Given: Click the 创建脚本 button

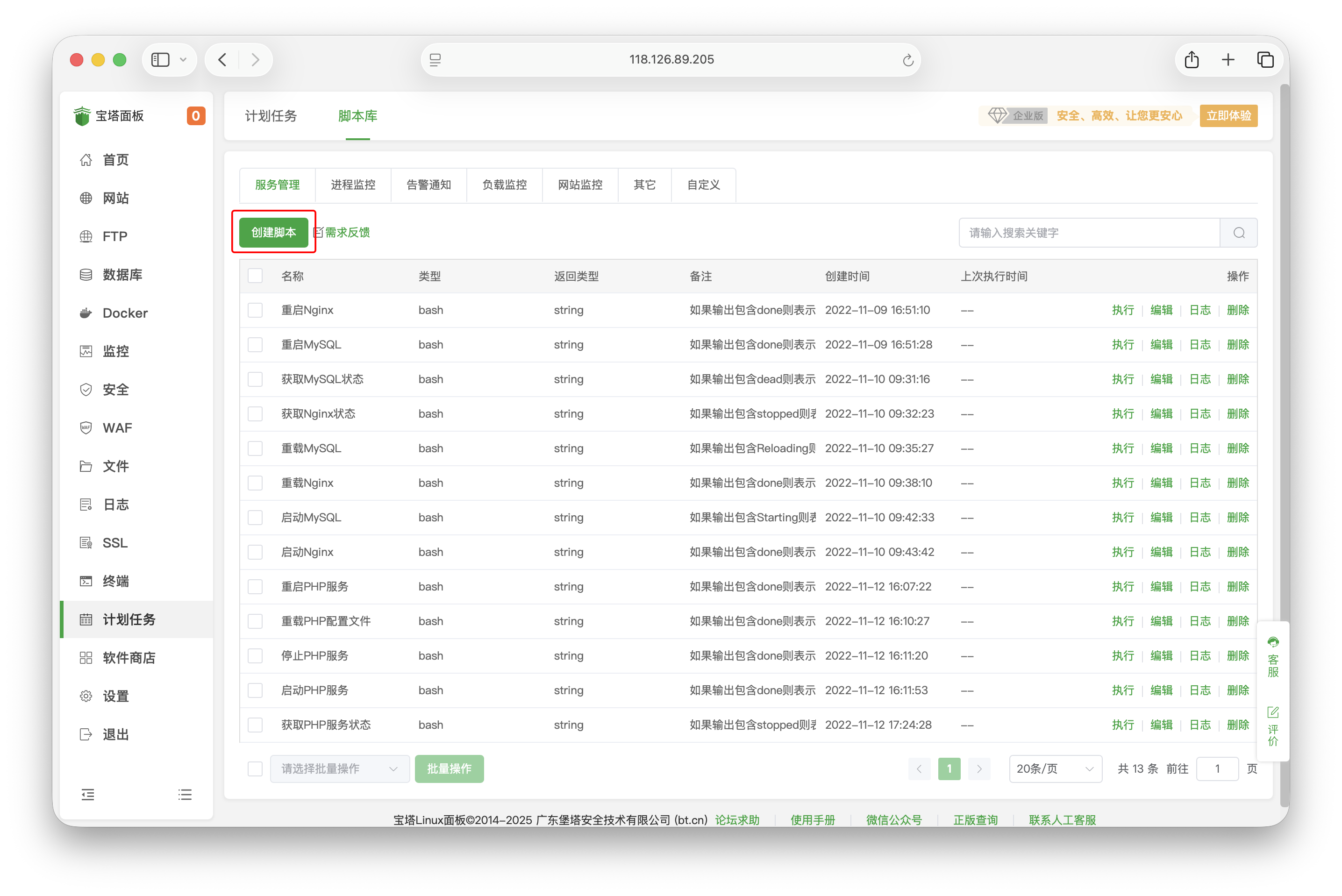Looking at the screenshot, I should click(273, 233).
